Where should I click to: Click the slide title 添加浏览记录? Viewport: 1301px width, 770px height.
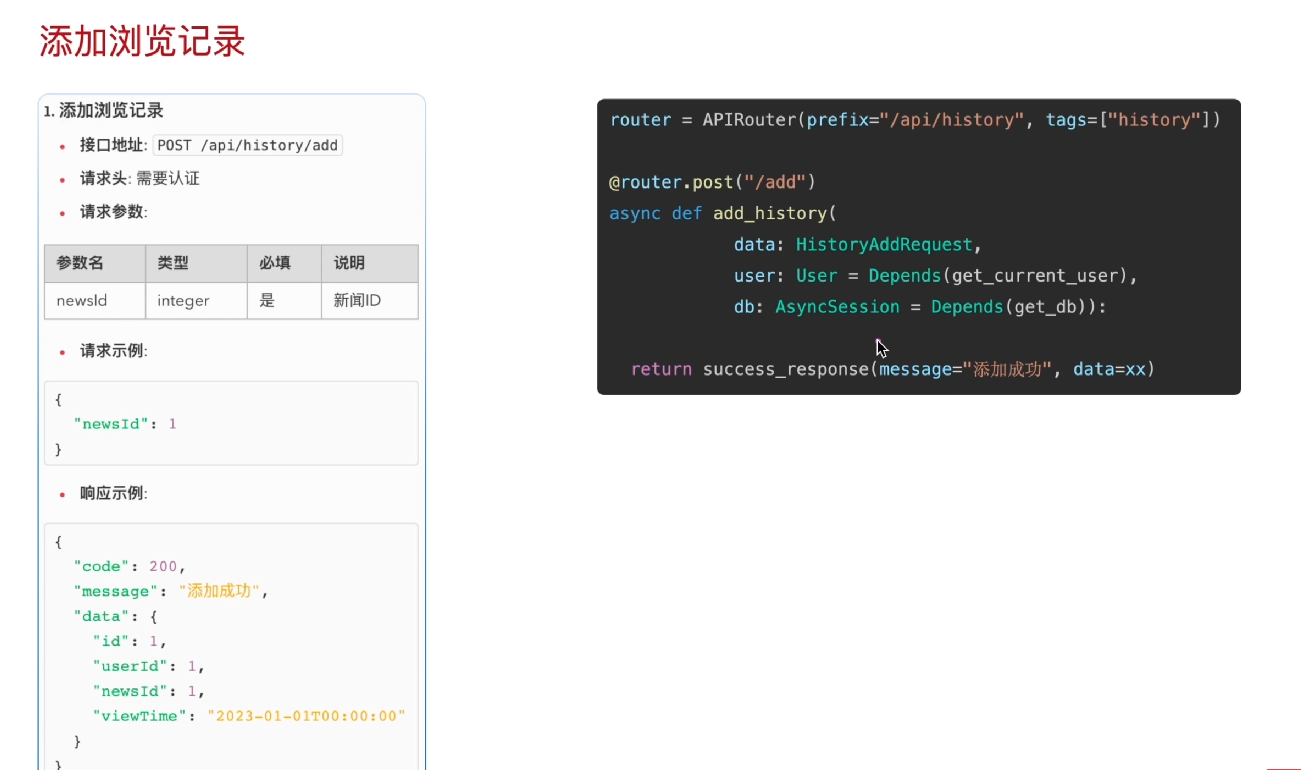142,41
